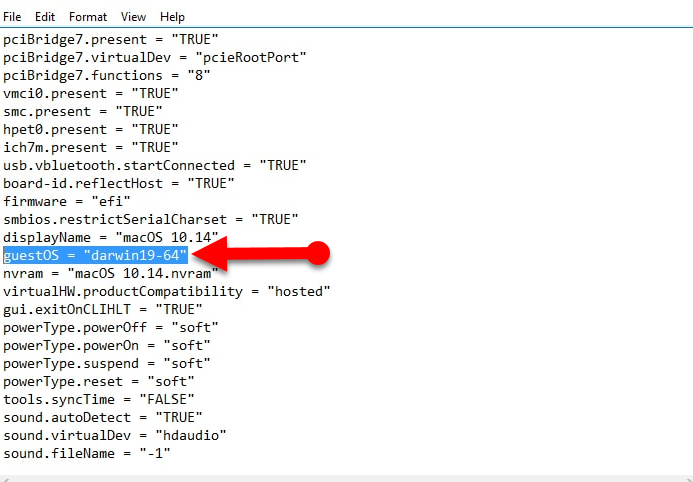693x482 pixels.
Task: Open the Edit menu
Action: point(45,17)
